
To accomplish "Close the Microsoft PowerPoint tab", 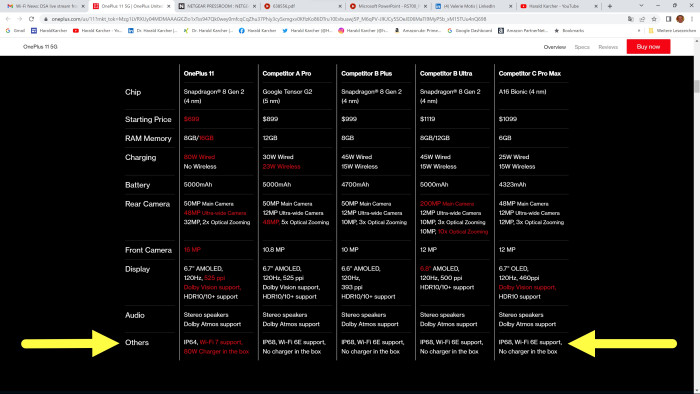I will (x=425, y=6).
